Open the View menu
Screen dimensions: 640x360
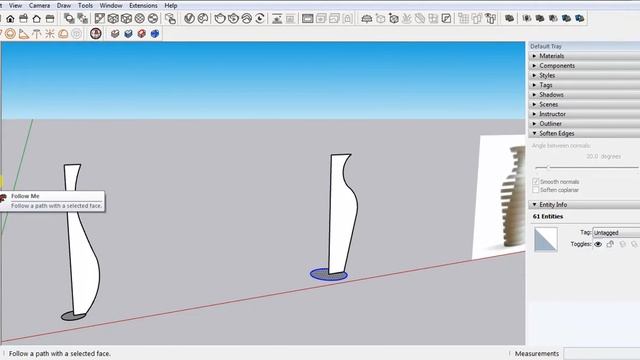click(x=16, y=6)
